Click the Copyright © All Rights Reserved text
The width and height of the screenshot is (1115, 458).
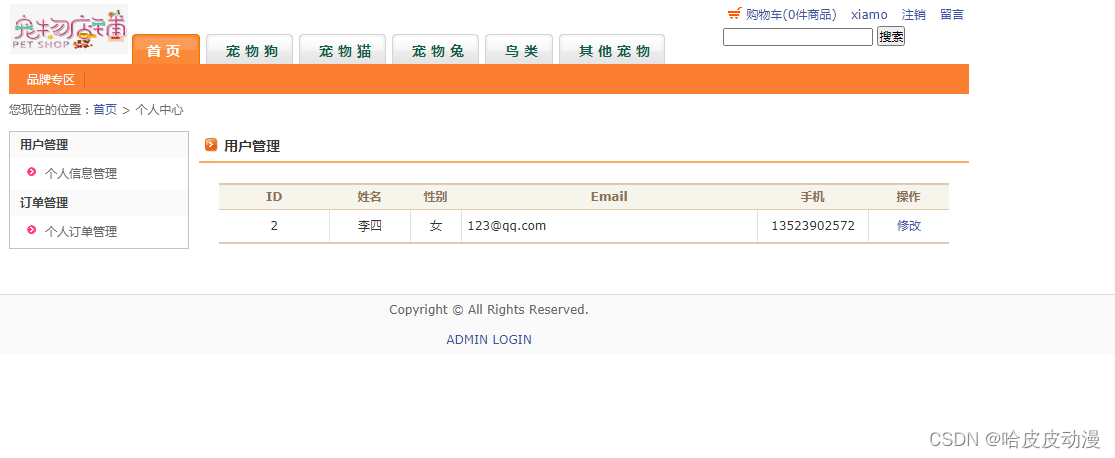click(x=489, y=309)
